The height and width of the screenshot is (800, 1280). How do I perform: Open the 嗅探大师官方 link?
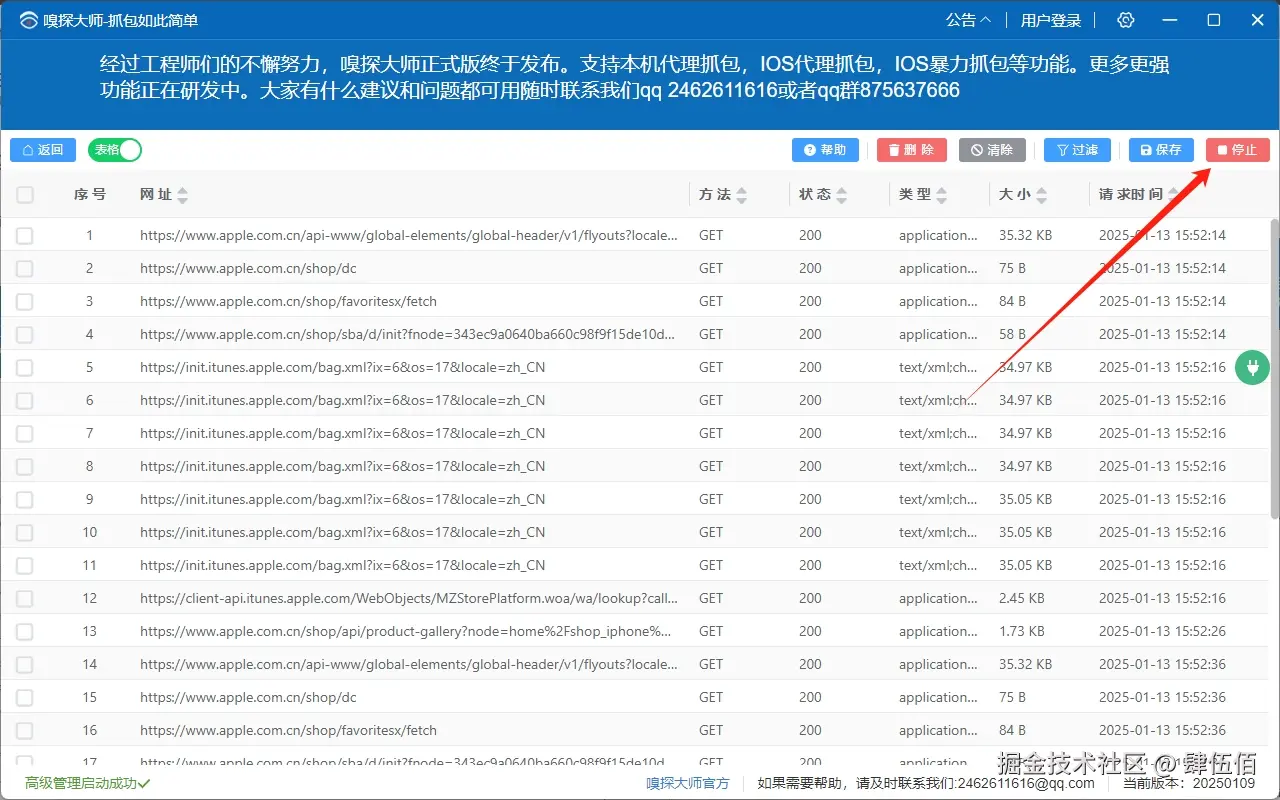688,783
